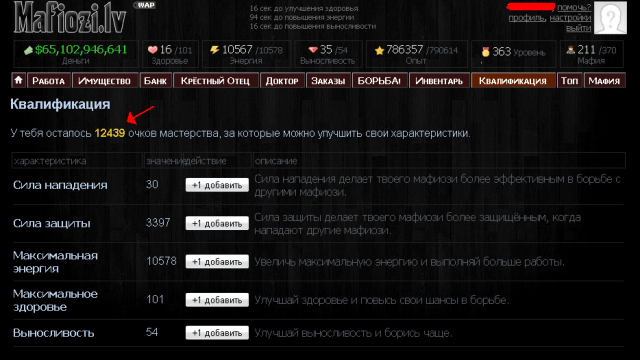Open the Заказы menu
The image size is (640, 360).
pyautogui.click(x=328, y=80)
